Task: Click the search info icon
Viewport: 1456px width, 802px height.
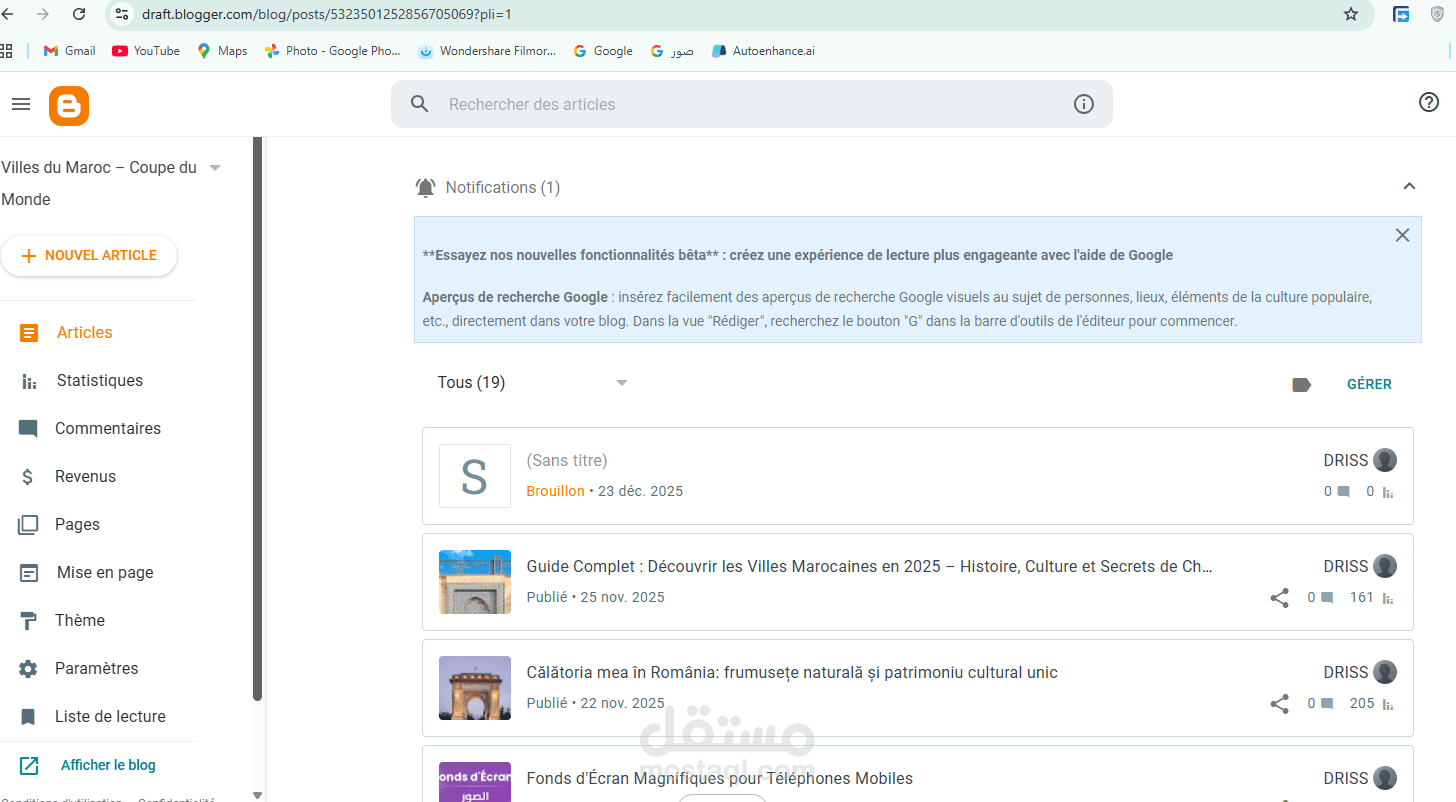Action: pos(1084,104)
